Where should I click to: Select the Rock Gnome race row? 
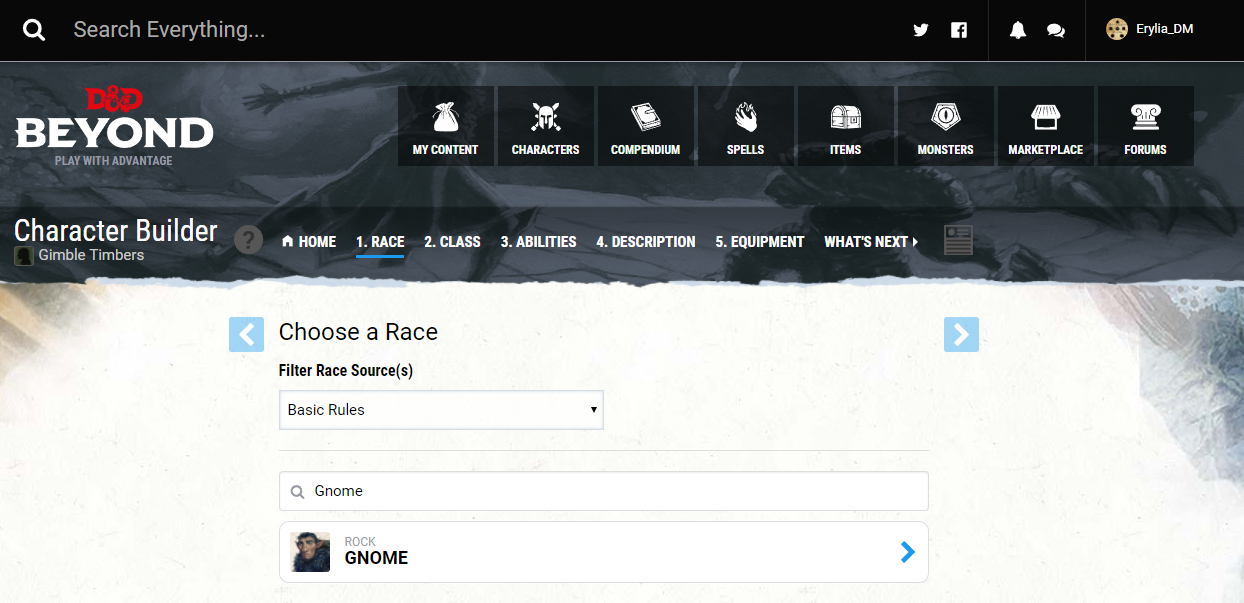(x=604, y=552)
